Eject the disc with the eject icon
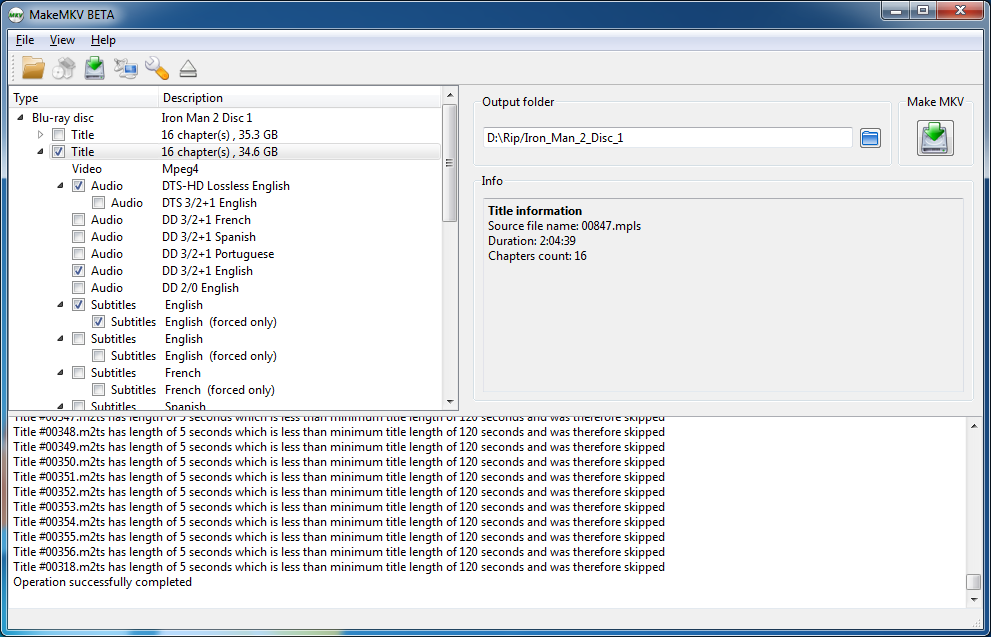This screenshot has height=637, width=991. 188,68
